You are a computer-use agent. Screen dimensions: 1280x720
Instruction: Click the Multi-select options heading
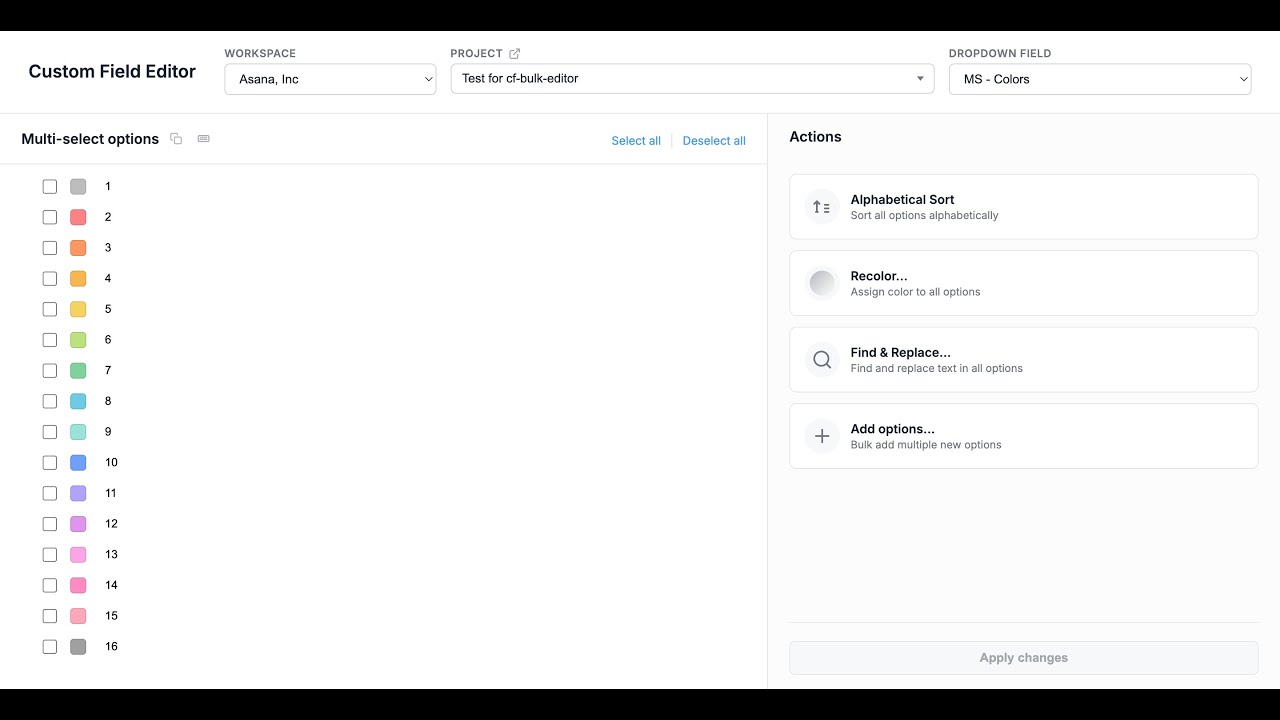(x=90, y=139)
